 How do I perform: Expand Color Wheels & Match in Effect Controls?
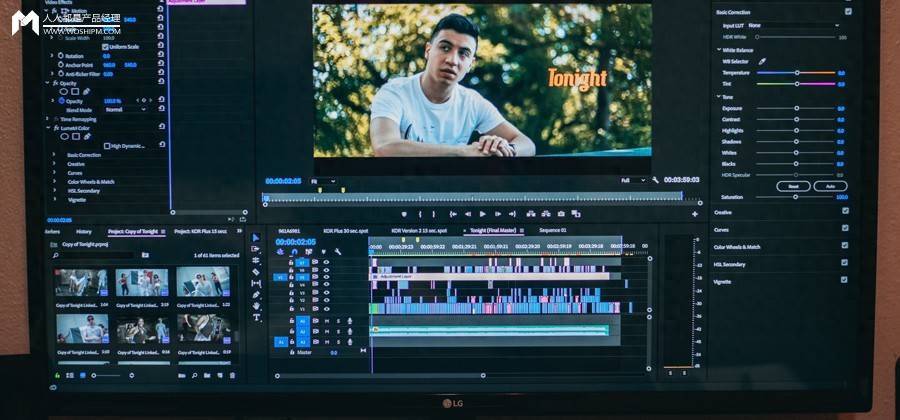coord(90,182)
